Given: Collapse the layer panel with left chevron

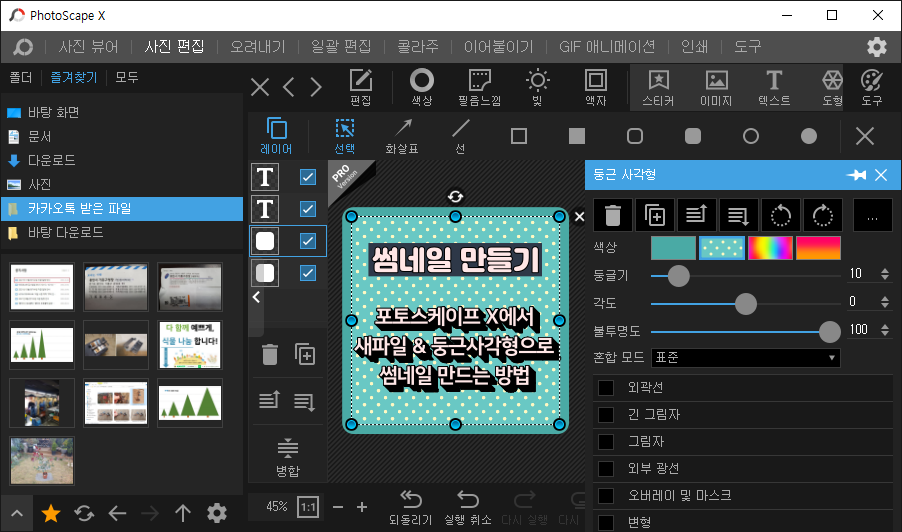Looking at the screenshot, I should point(257,297).
